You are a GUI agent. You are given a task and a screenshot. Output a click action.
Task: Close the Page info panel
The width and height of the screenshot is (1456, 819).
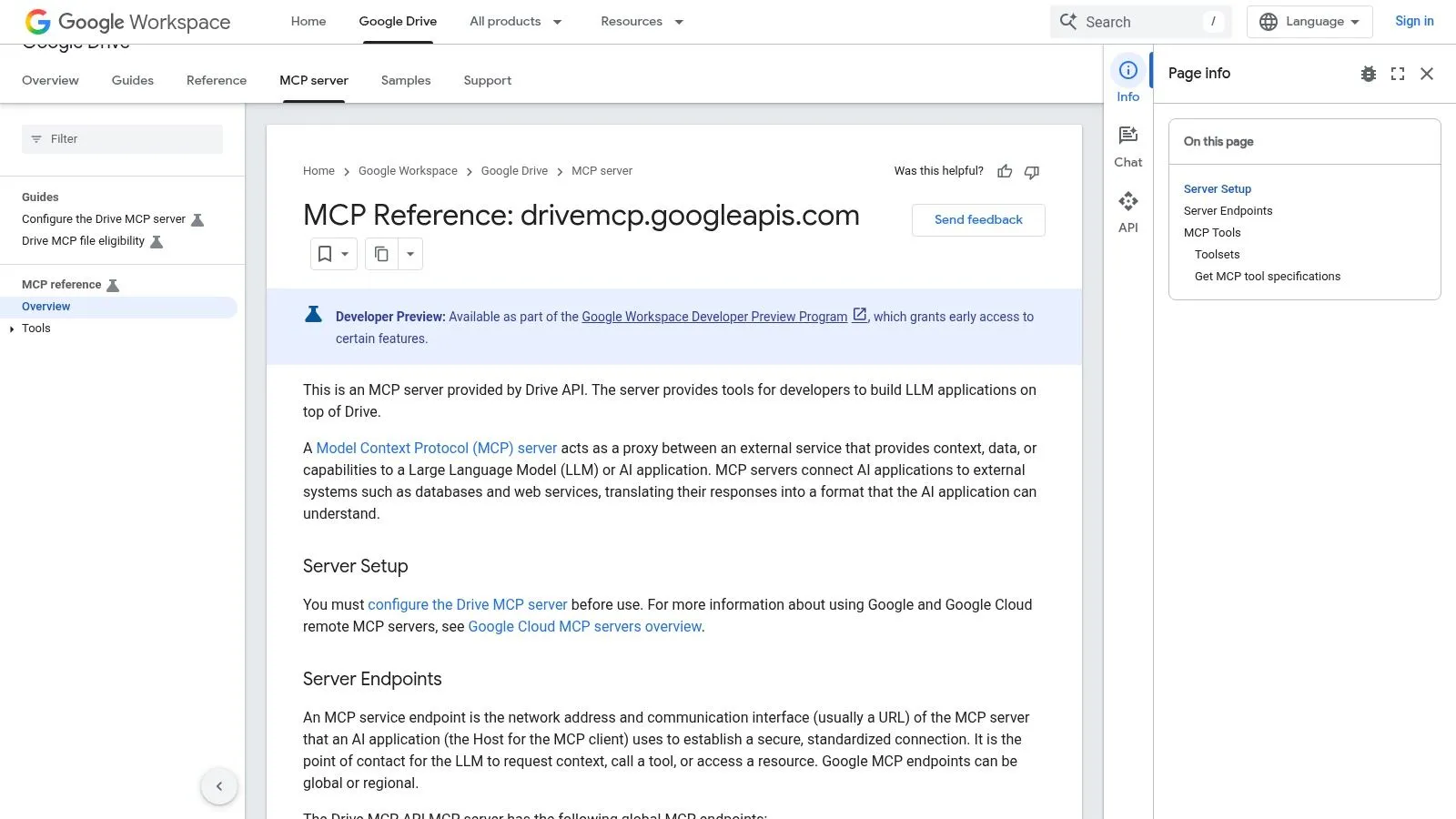(1427, 74)
